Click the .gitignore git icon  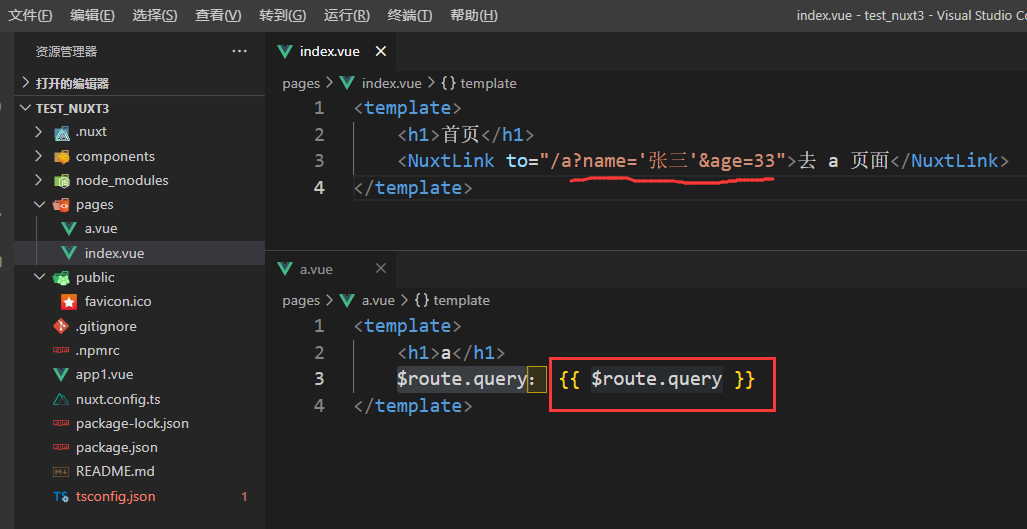coord(61,326)
